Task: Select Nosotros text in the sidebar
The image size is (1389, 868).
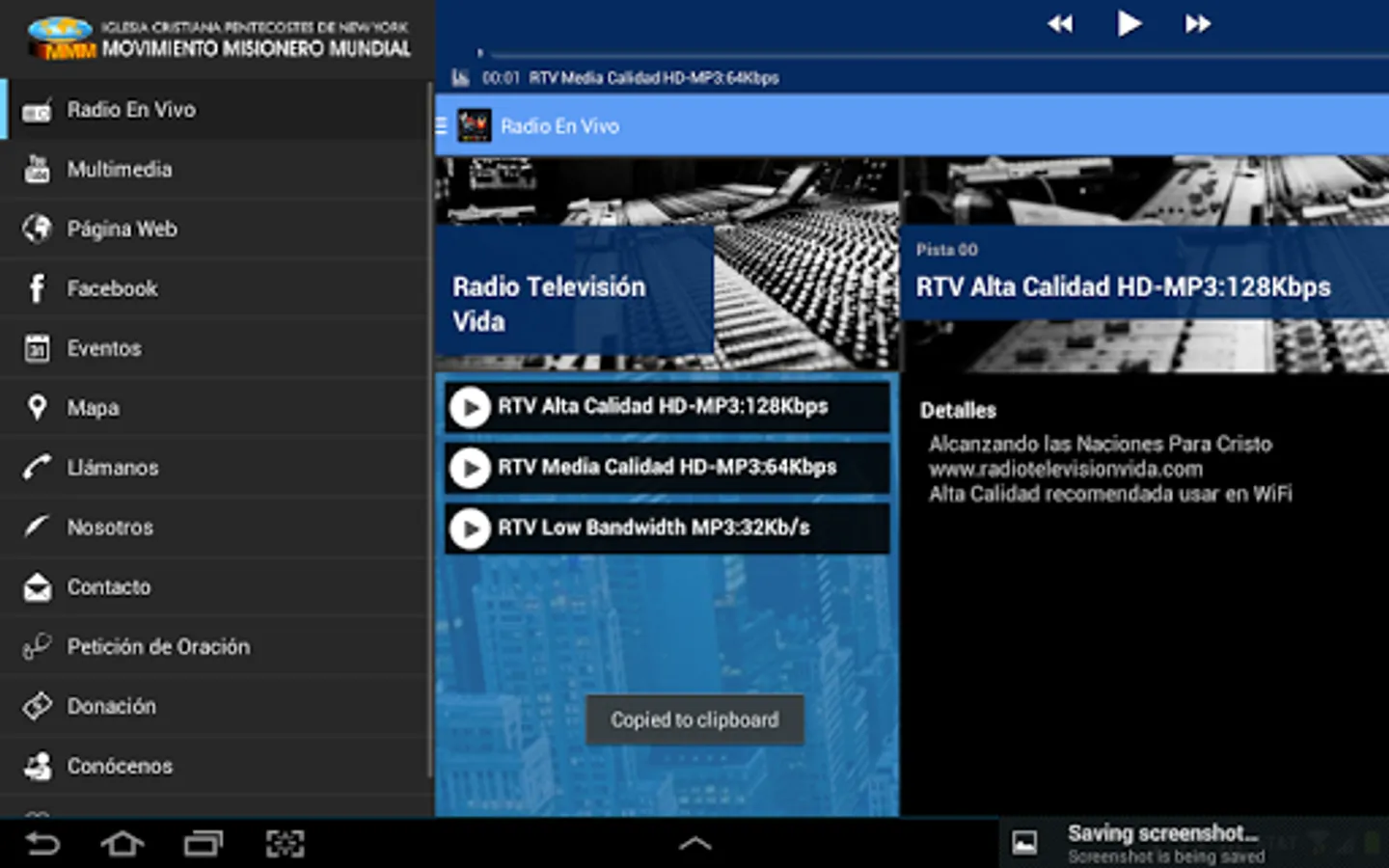Action: click(110, 528)
